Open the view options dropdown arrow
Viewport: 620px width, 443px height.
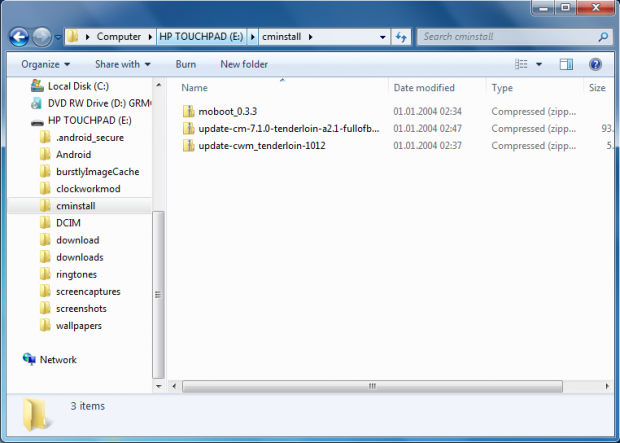(539, 64)
